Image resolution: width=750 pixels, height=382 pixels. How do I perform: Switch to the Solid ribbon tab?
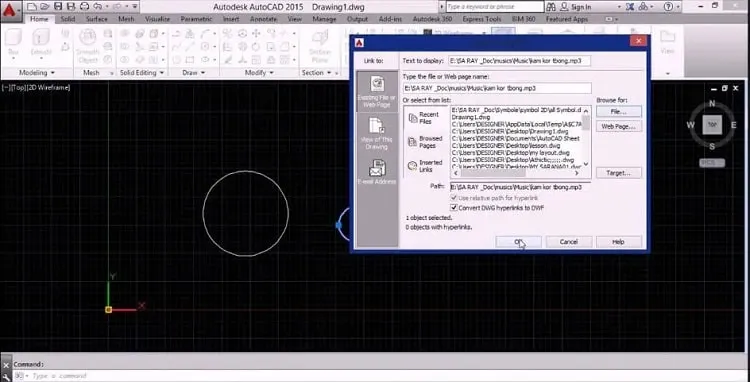(x=67, y=19)
